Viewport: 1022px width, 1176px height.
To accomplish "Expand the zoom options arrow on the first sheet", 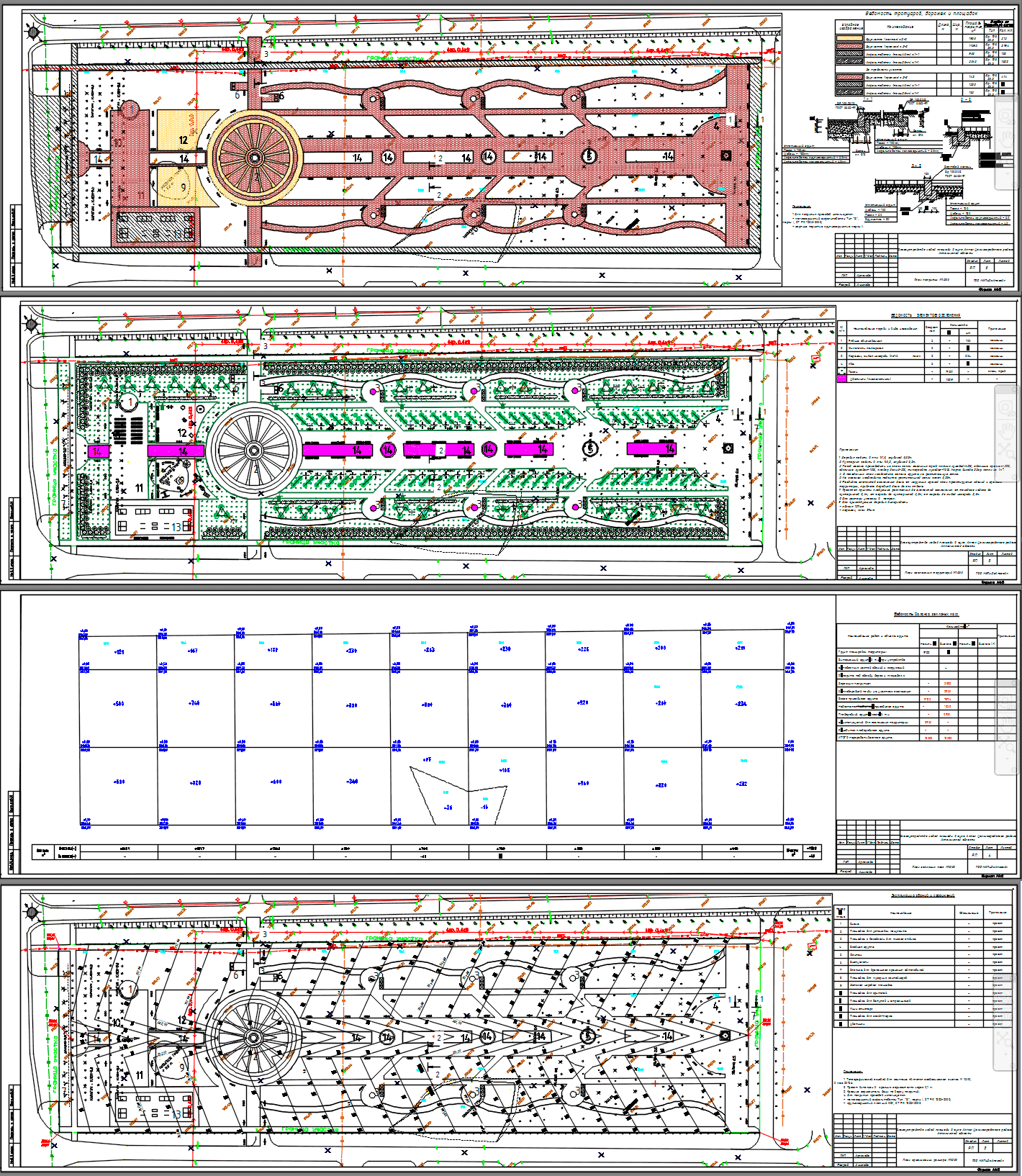I will [1008, 173].
